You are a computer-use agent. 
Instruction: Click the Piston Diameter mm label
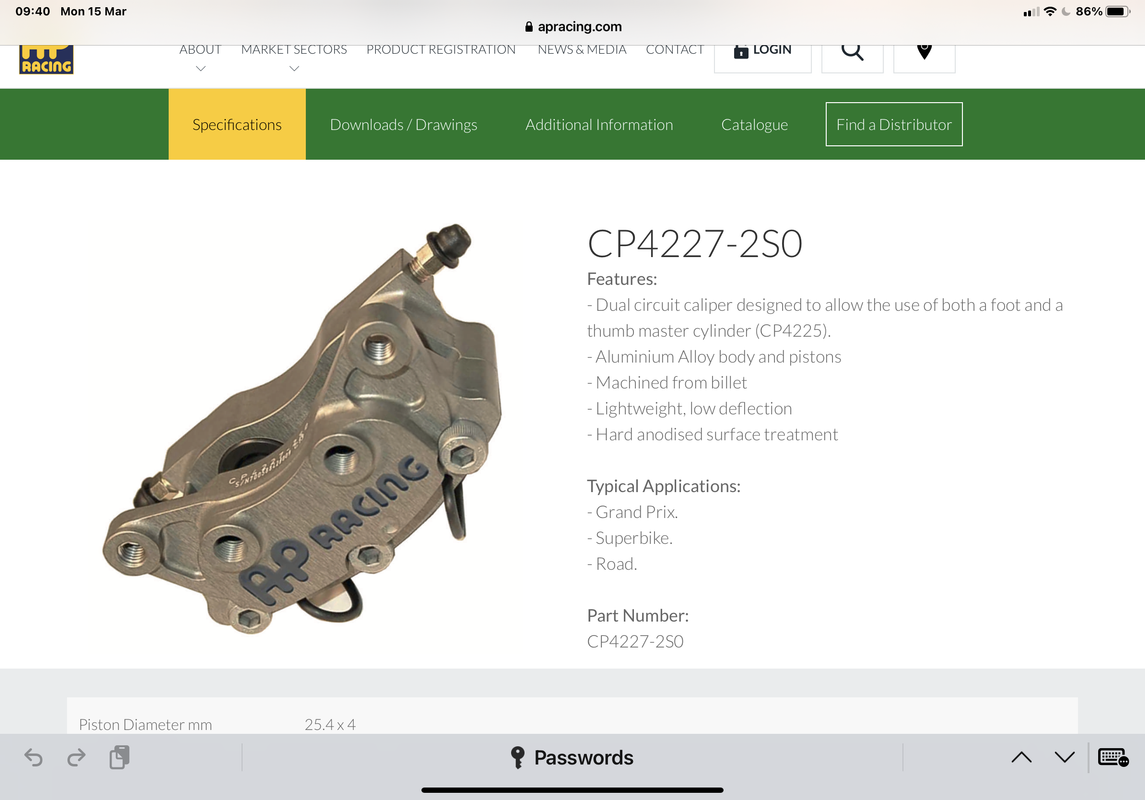145,725
